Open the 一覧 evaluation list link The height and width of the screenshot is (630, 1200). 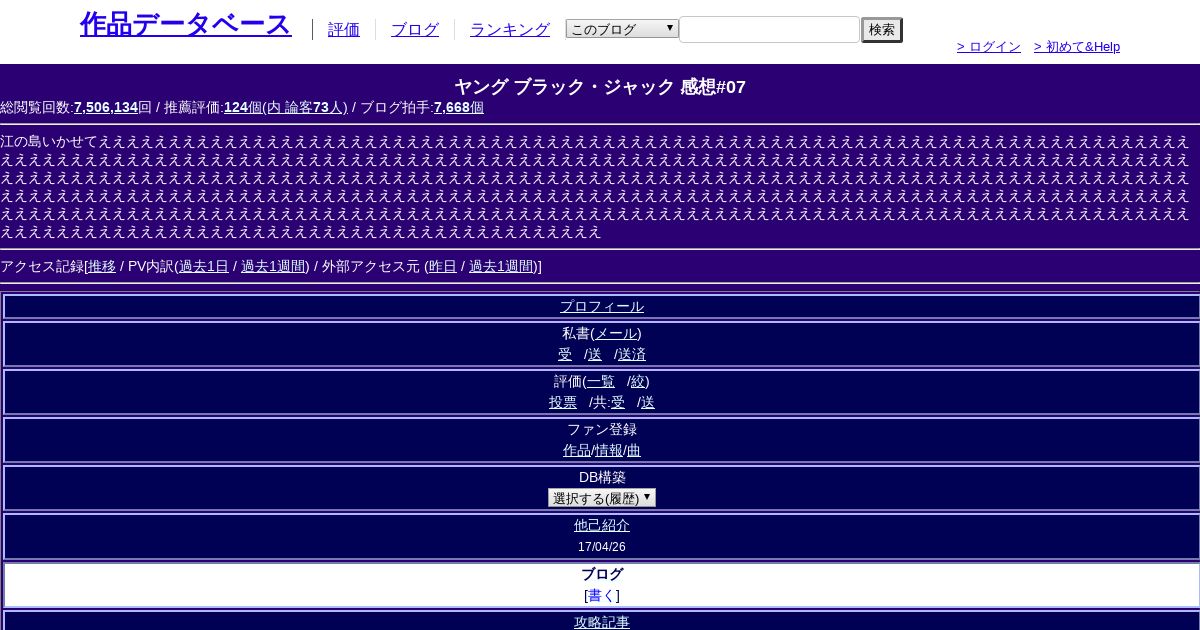click(x=601, y=381)
